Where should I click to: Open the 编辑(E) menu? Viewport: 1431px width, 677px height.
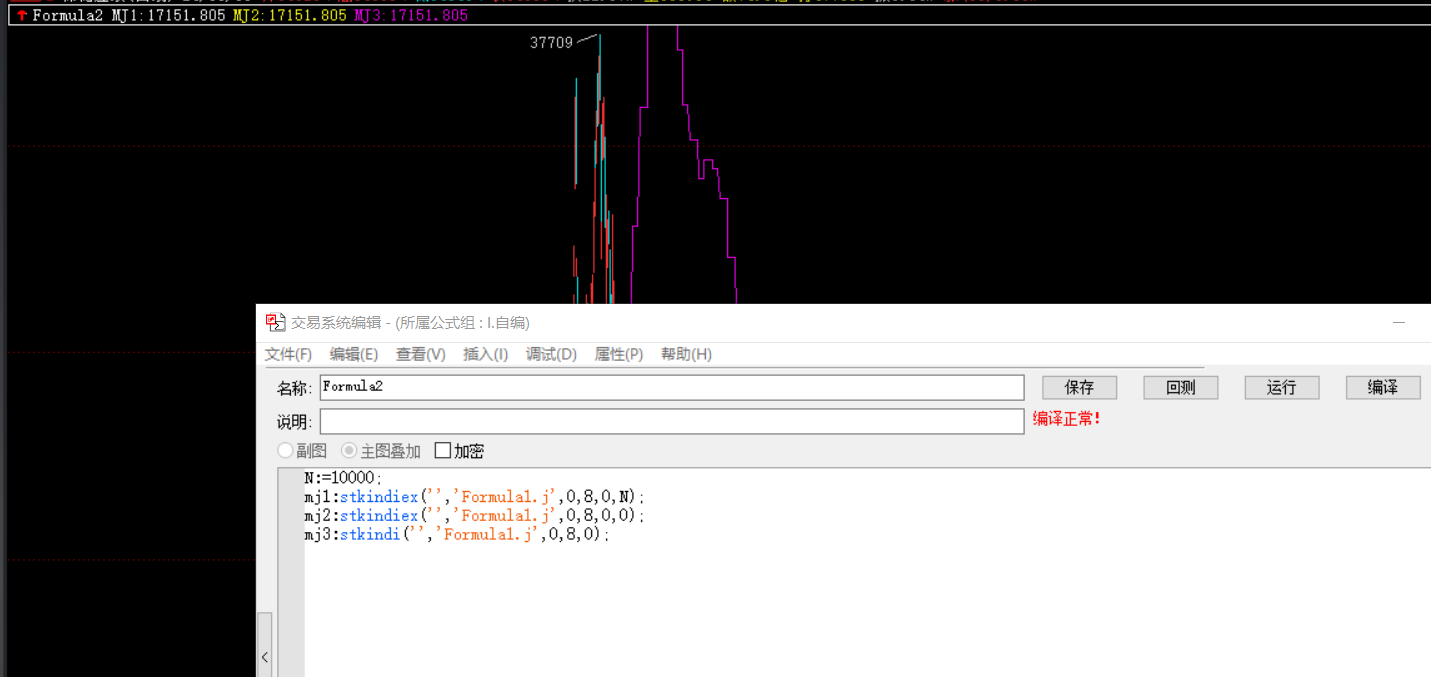coord(354,354)
